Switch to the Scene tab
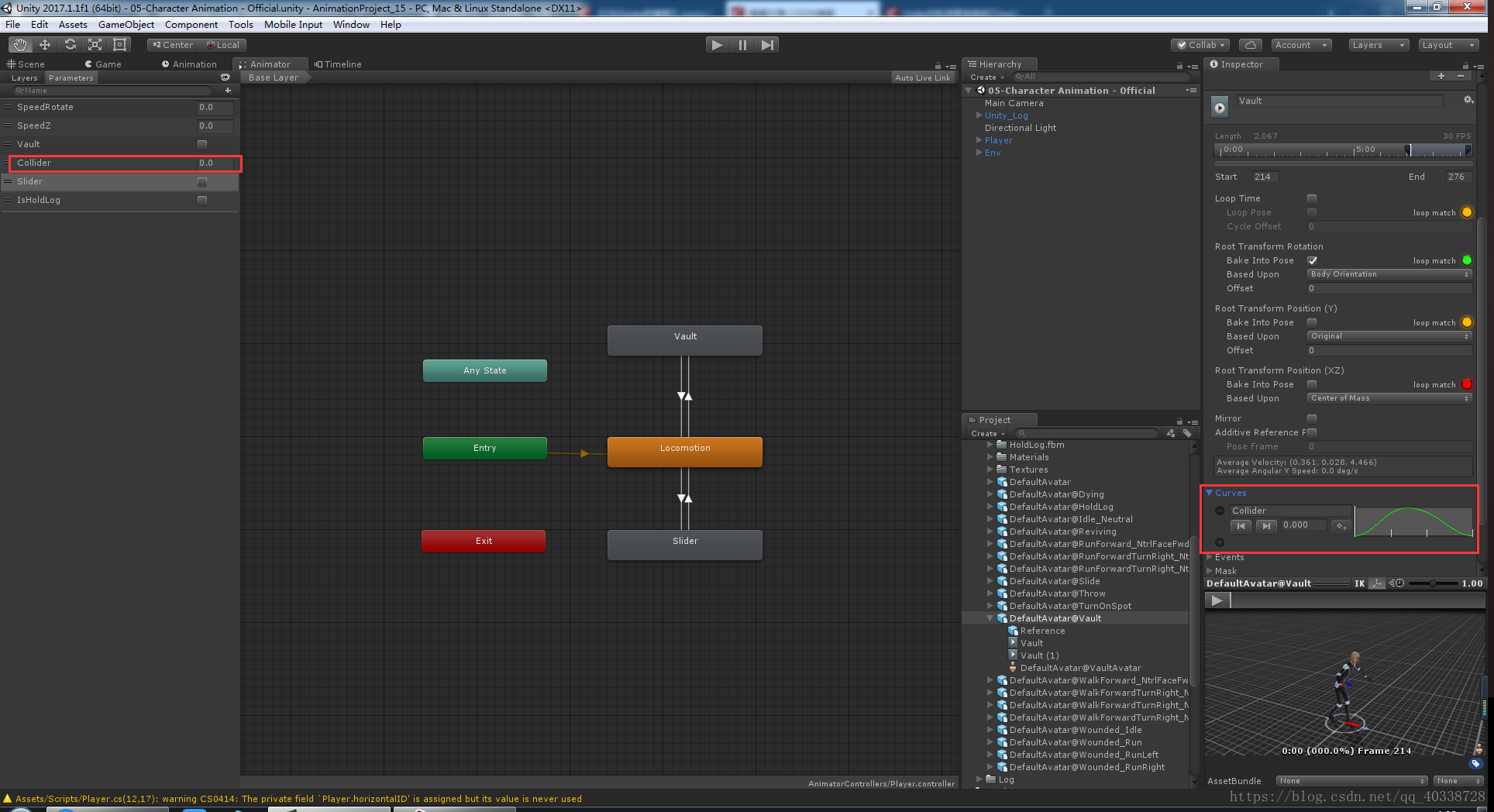 pyautogui.click(x=26, y=64)
